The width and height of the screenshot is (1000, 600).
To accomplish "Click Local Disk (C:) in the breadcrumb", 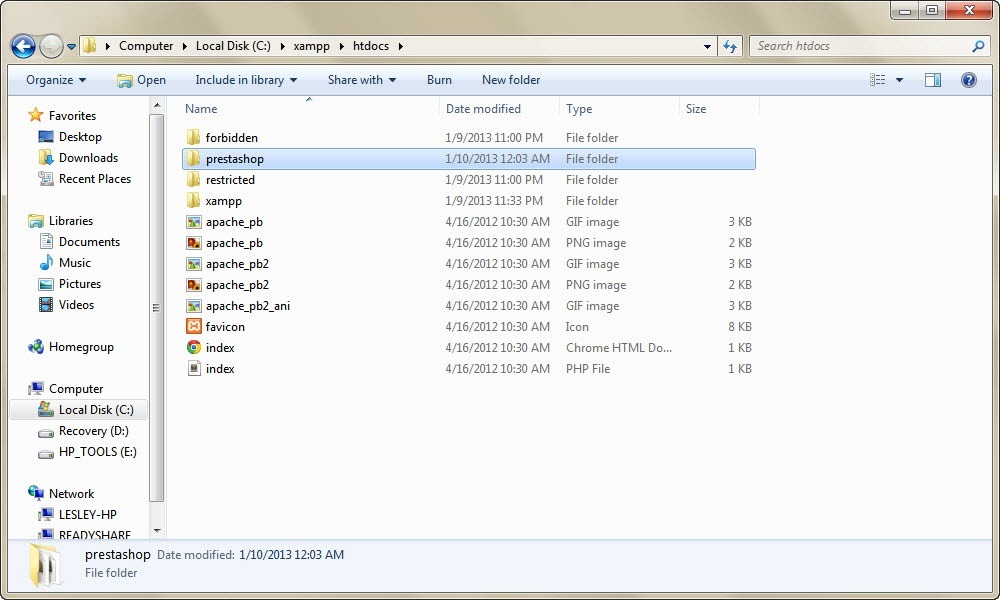I will pyautogui.click(x=233, y=46).
